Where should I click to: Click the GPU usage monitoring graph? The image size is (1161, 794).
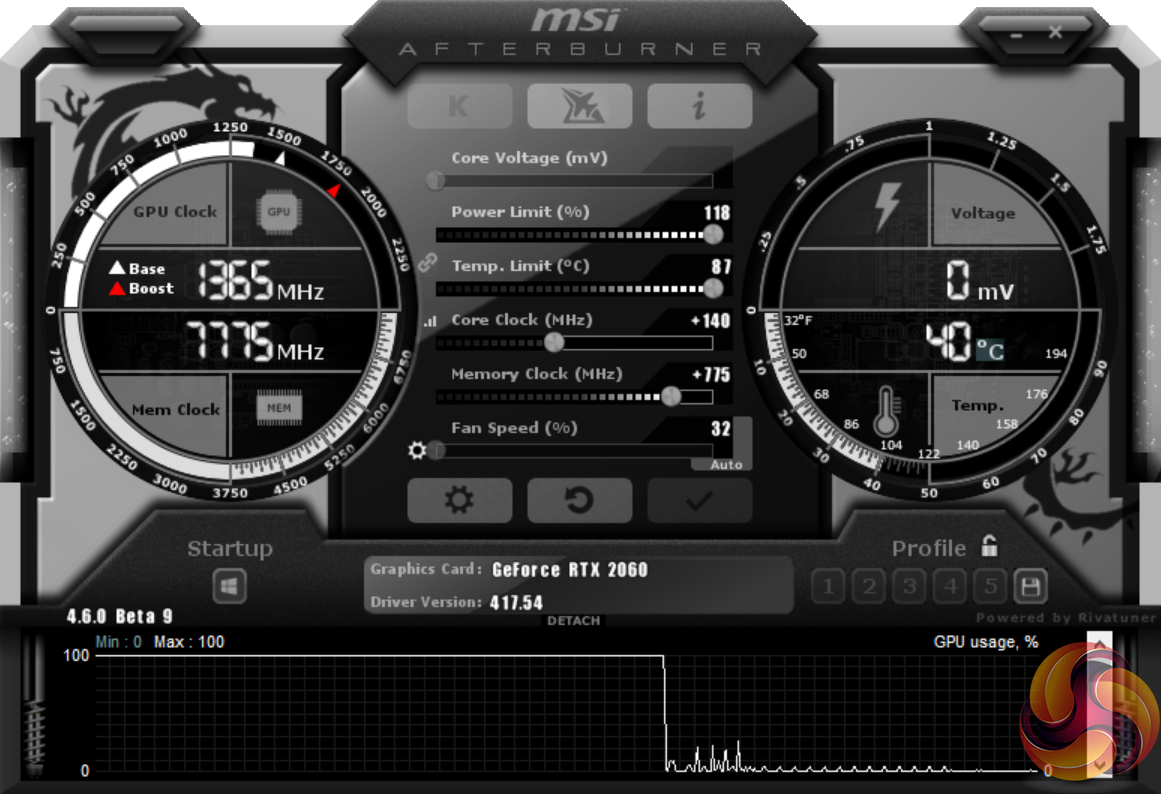click(x=566, y=714)
